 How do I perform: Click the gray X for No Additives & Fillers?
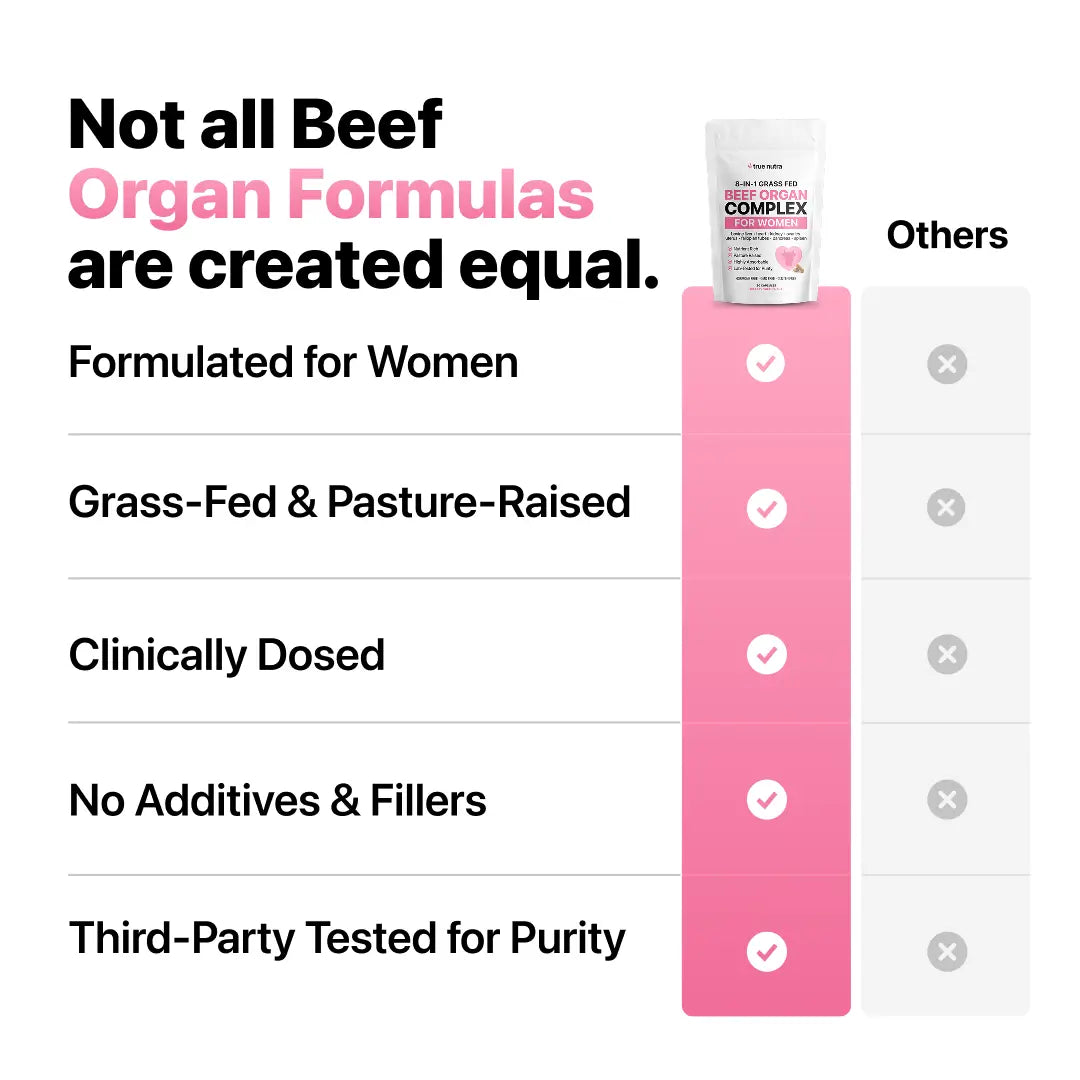pyautogui.click(x=946, y=799)
